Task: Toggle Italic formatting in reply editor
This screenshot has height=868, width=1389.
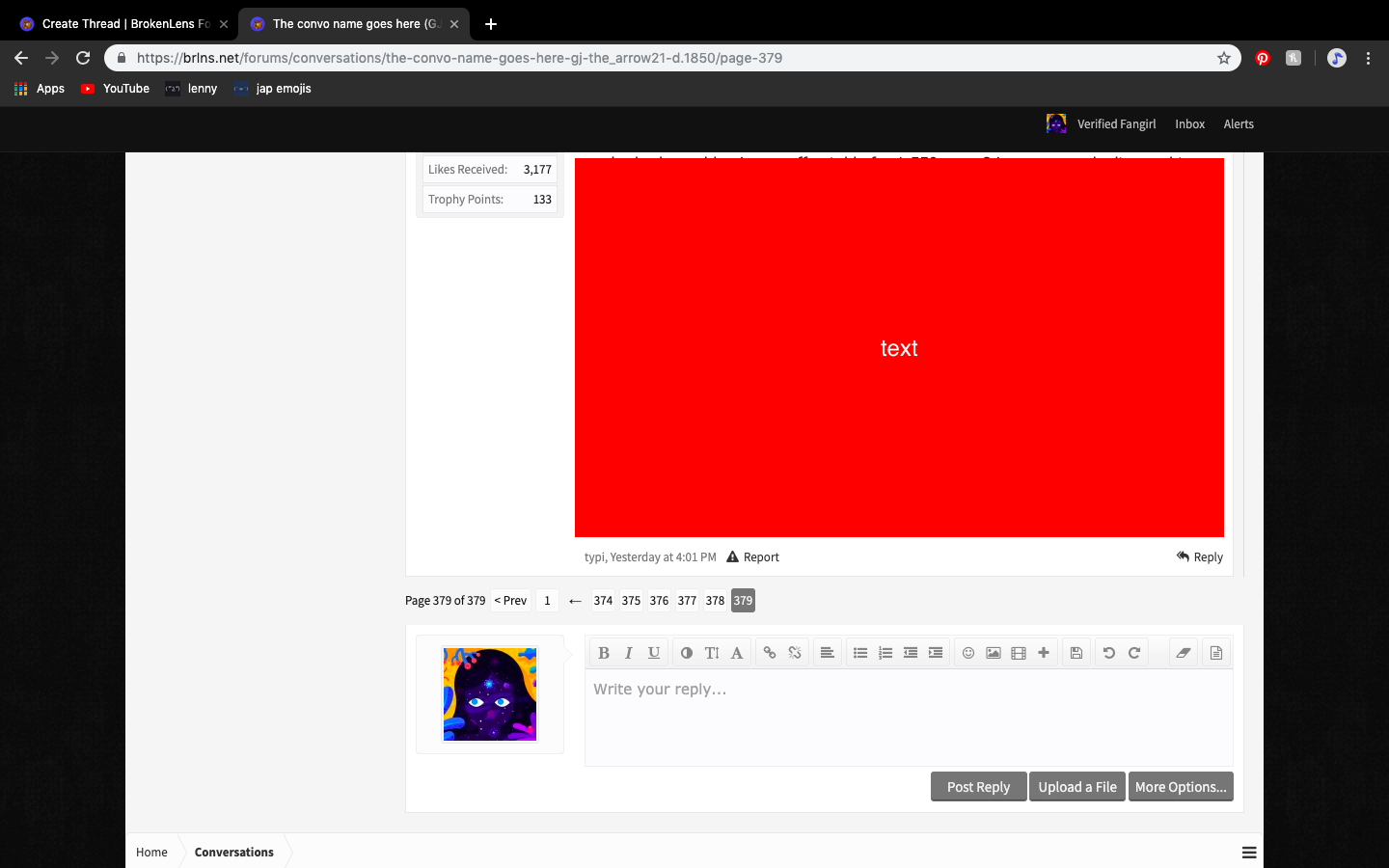Action: tap(629, 653)
